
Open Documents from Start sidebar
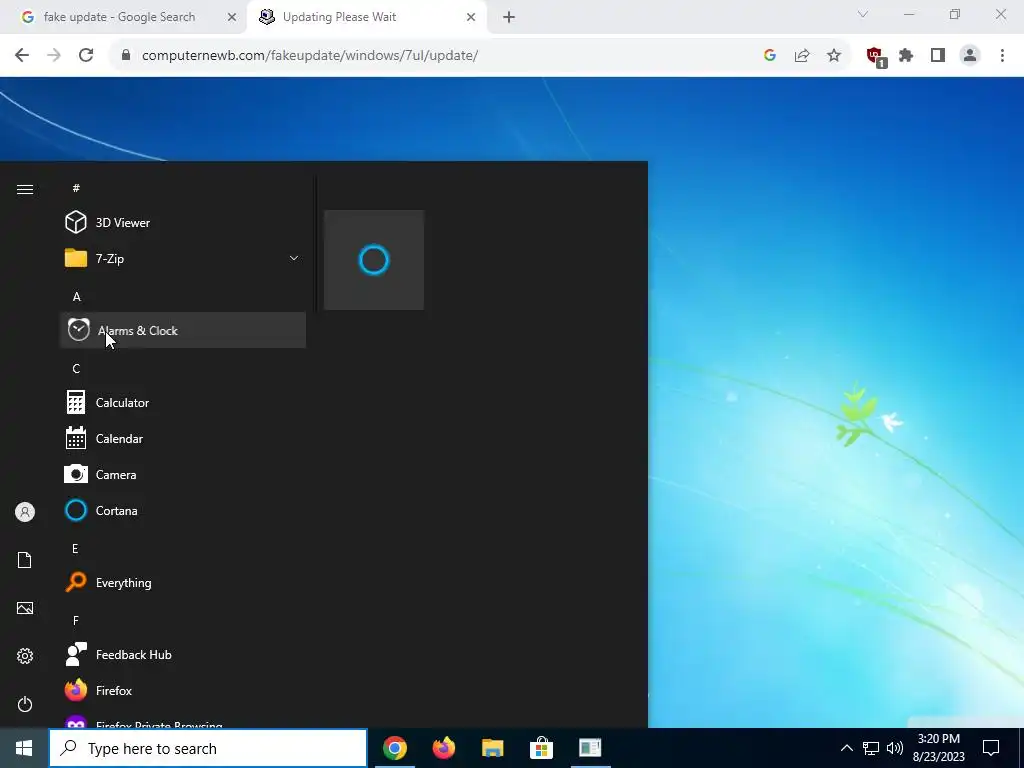[25, 560]
